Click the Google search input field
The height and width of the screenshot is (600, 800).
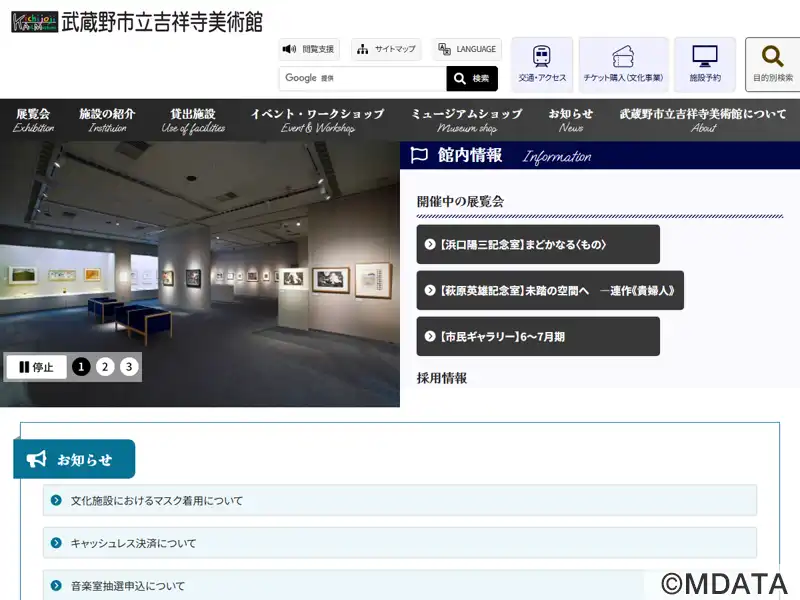(x=363, y=78)
